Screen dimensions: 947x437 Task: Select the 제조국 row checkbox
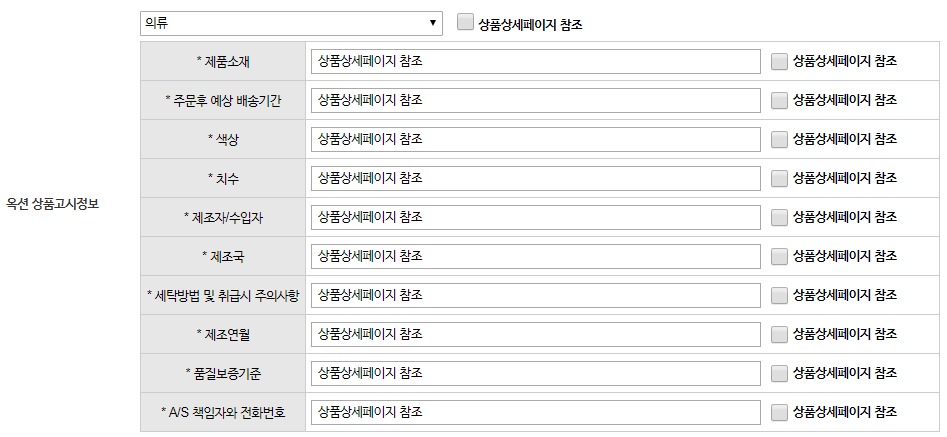(780, 257)
